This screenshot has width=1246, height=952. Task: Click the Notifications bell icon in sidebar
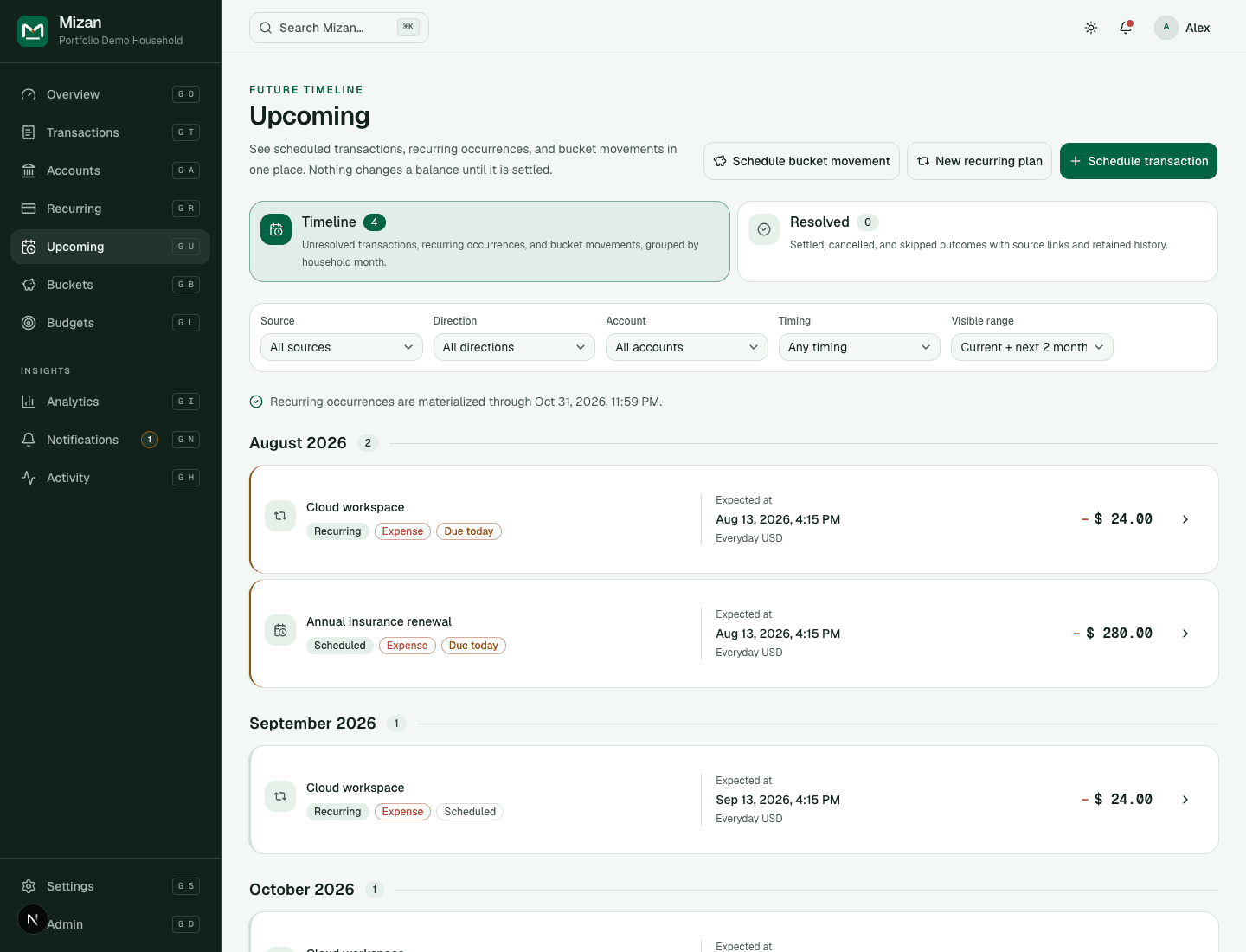pos(29,440)
